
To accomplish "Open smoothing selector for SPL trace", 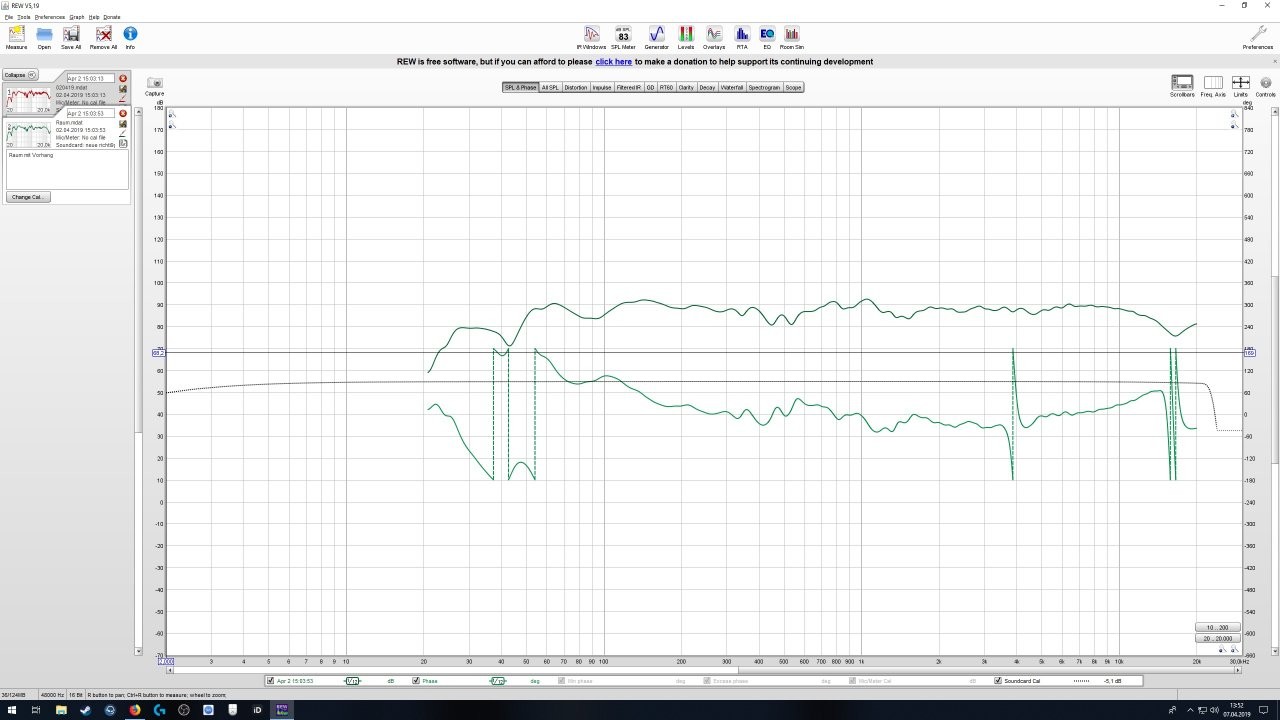I will pyautogui.click(x=352, y=681).
